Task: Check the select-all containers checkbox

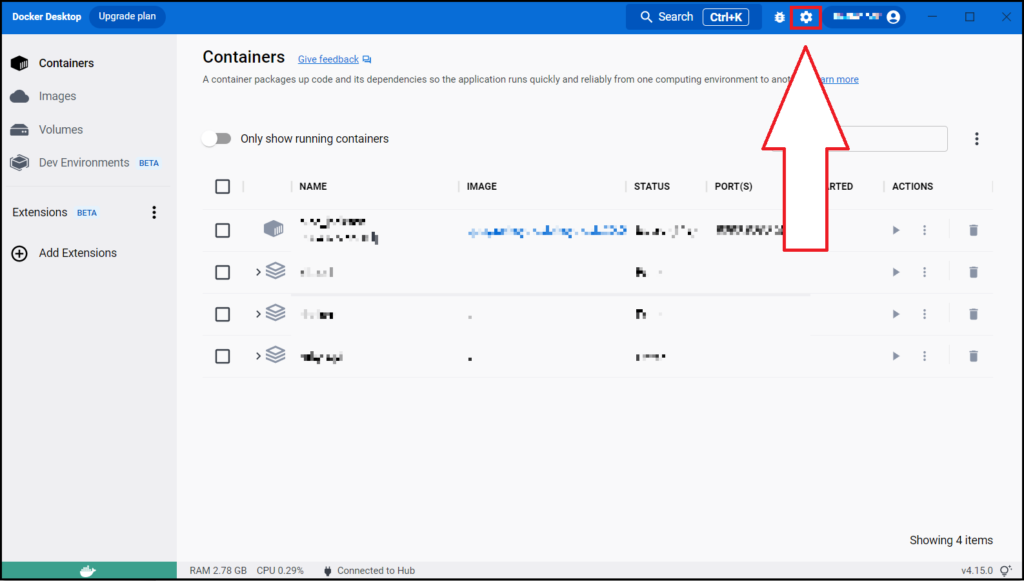Action: pyautogui.click(x=222, y=186)
